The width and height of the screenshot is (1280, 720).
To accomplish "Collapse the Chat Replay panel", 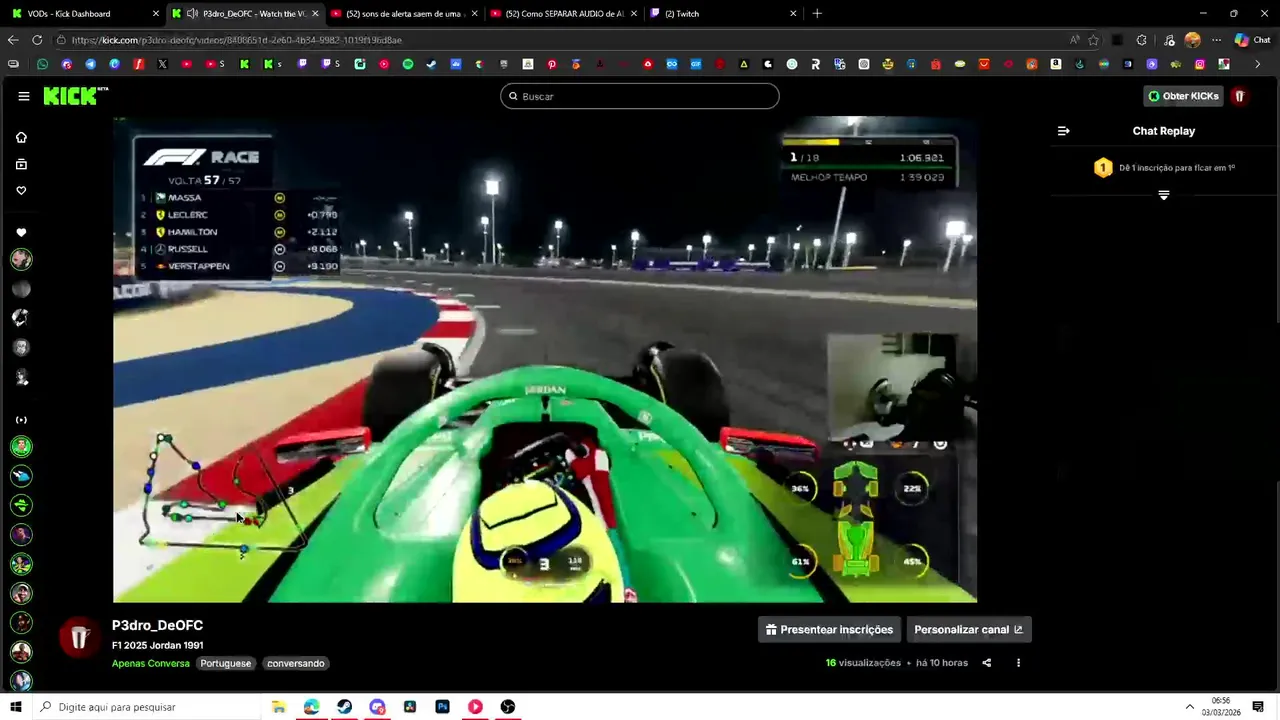I will [x=1064, y=131].
